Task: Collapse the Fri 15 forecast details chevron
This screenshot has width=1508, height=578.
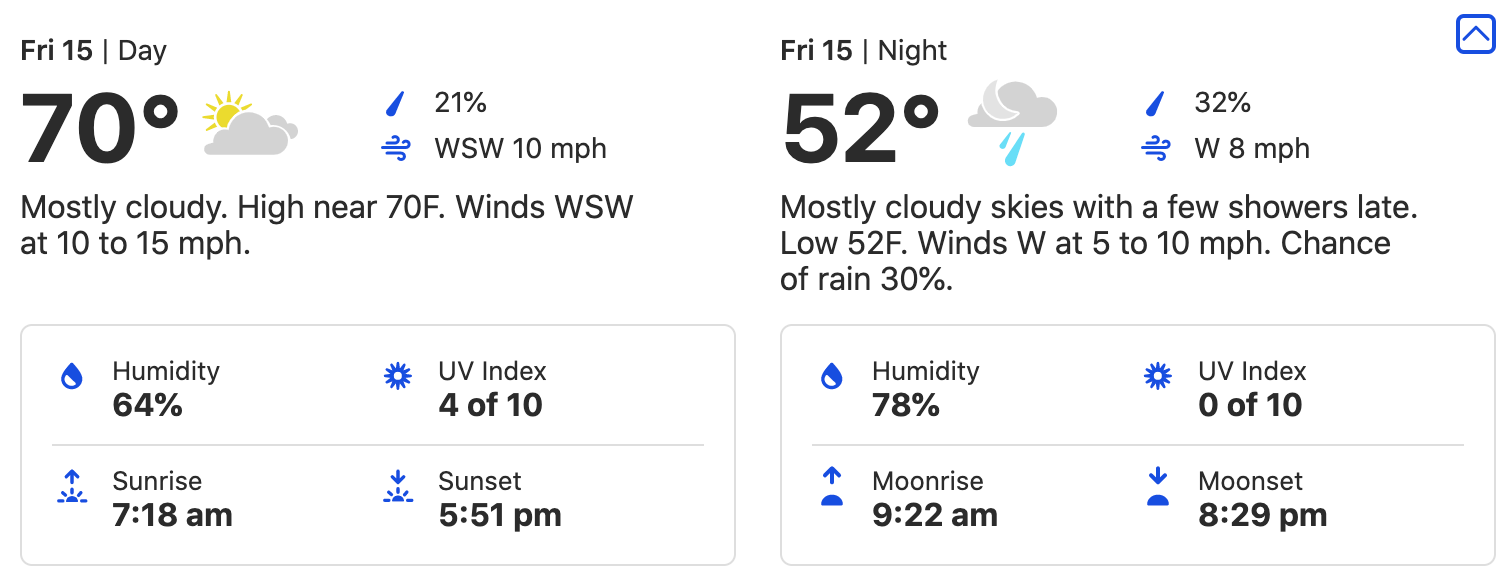Action: click(x=1475, y=35)
